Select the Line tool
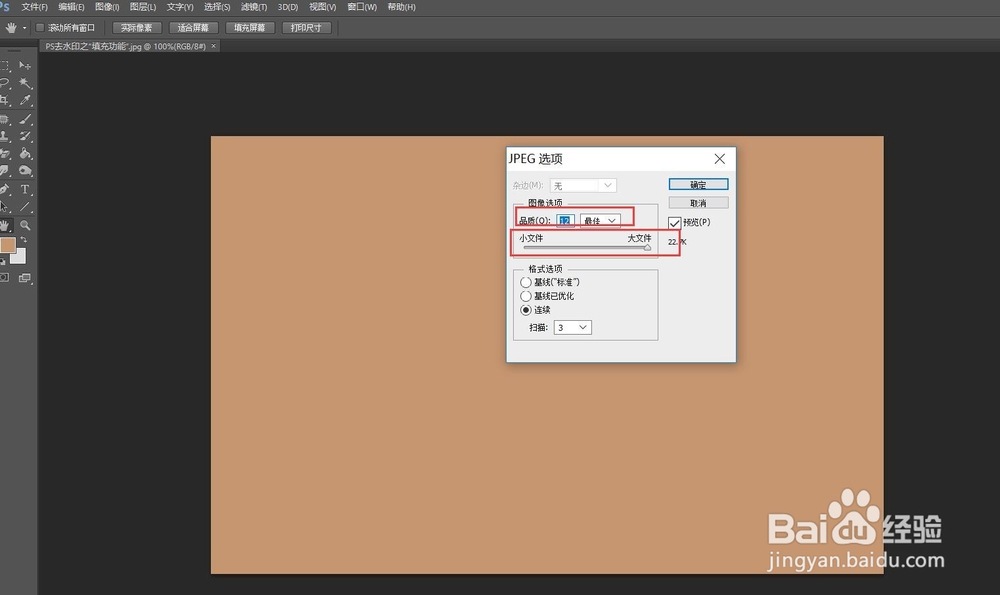This screenshot has width=1000, height=595. tap(25, 207)
